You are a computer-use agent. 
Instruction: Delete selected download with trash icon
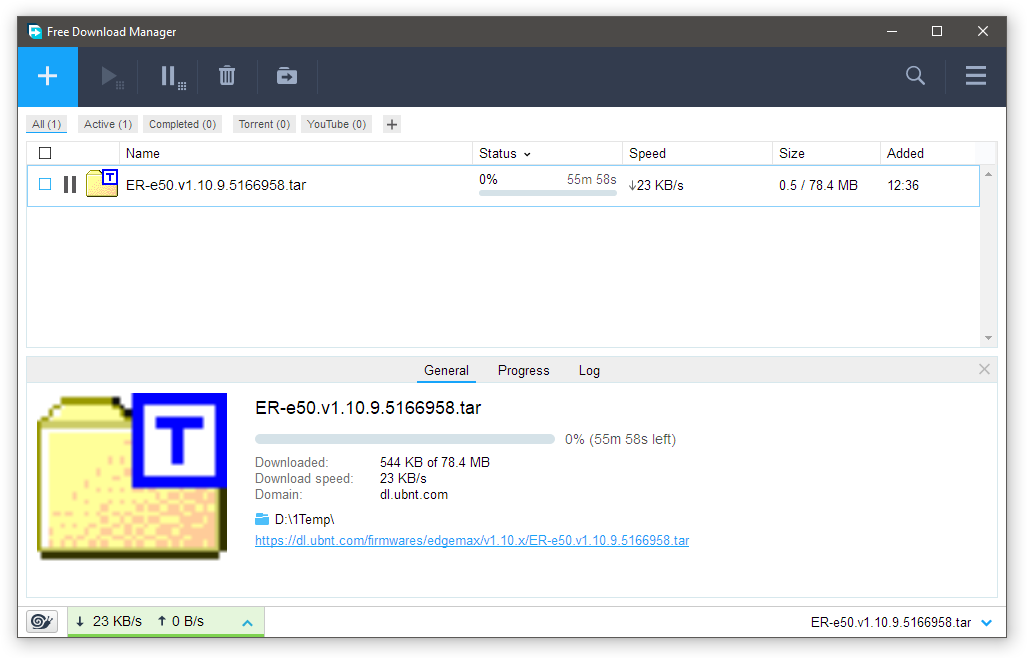click(227, 76)
